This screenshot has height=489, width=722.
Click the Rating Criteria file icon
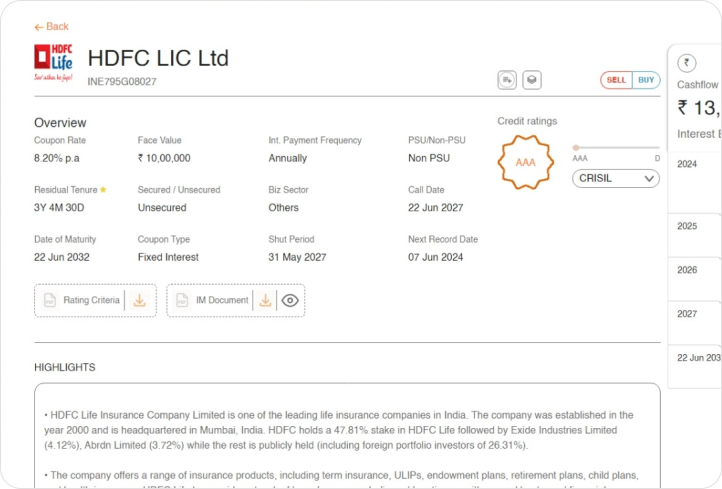pyautogui.click(x=49, y=300)
